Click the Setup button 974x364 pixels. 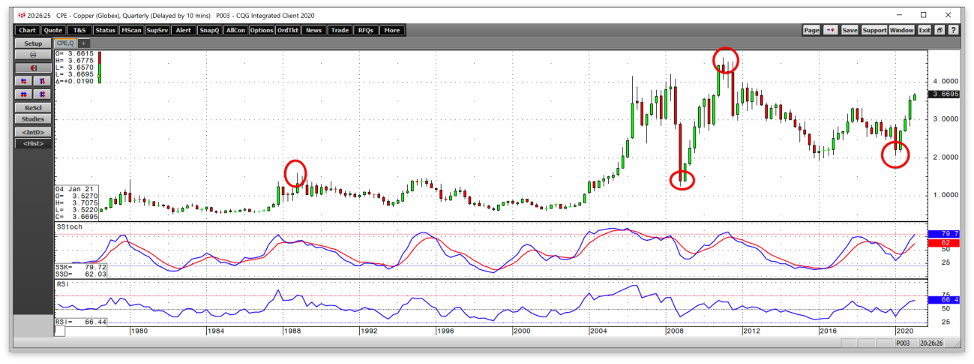click(33, 43)
